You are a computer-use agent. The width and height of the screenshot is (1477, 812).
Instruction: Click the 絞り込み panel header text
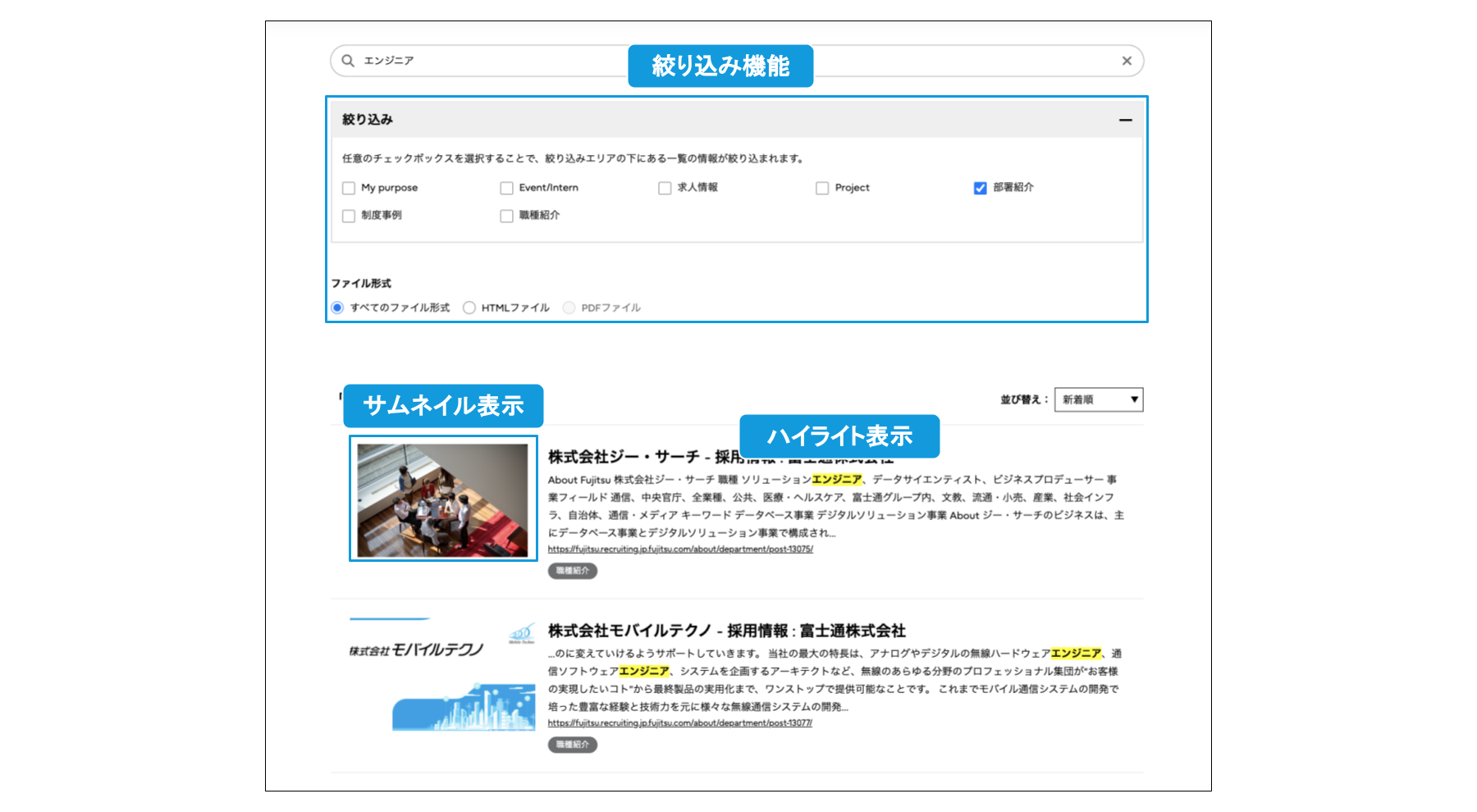pos(368,120)
